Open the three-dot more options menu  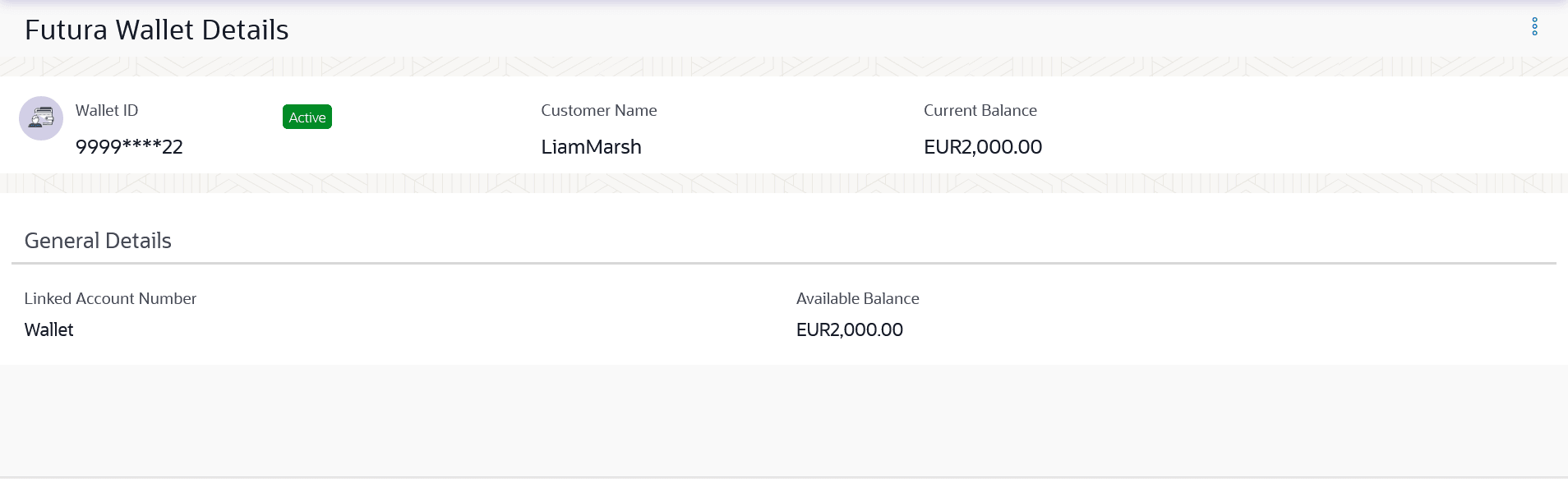(x=1534, y=27)
